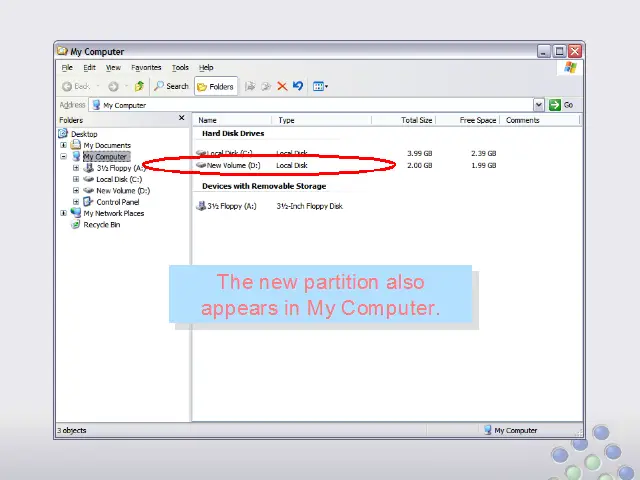
Task: Click the blue Undo icon
Action: tap(298, 86)
